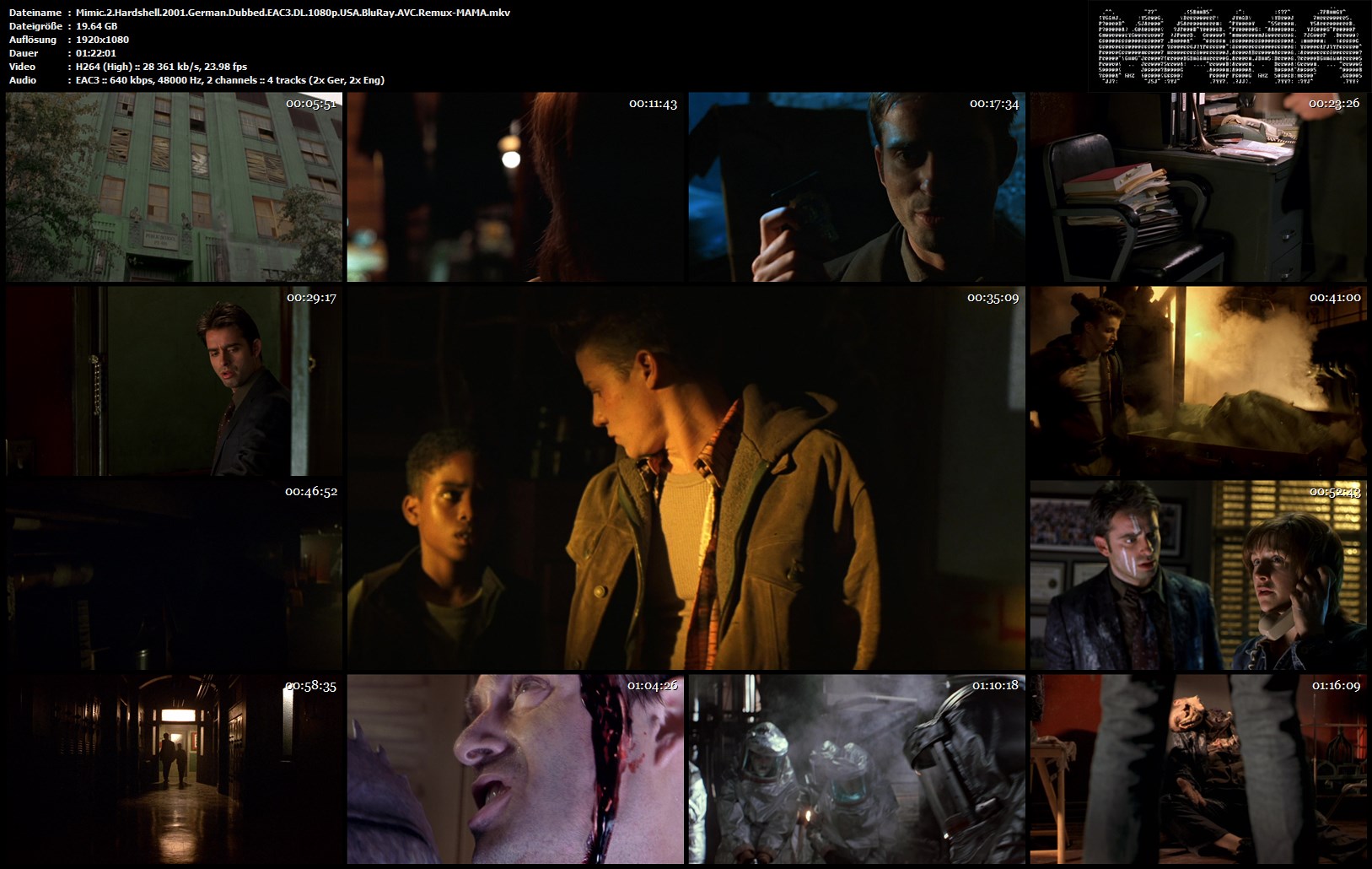
Task: Select the dark room thumbnail at 00:46:52
Action: pyautogui.click(x=175, y=575)
